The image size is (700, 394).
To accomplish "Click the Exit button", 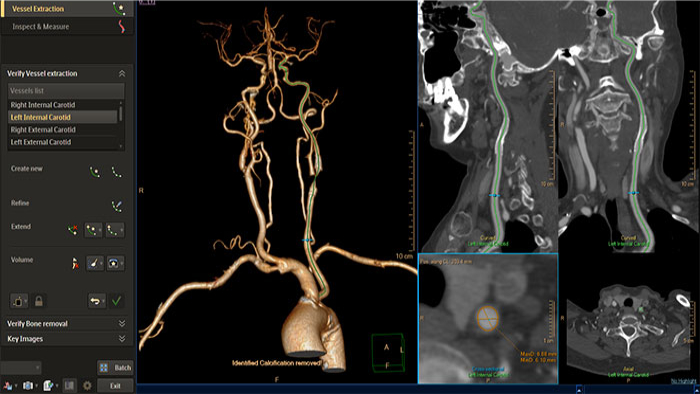I will pyautogui.click(x=115, y=386).
